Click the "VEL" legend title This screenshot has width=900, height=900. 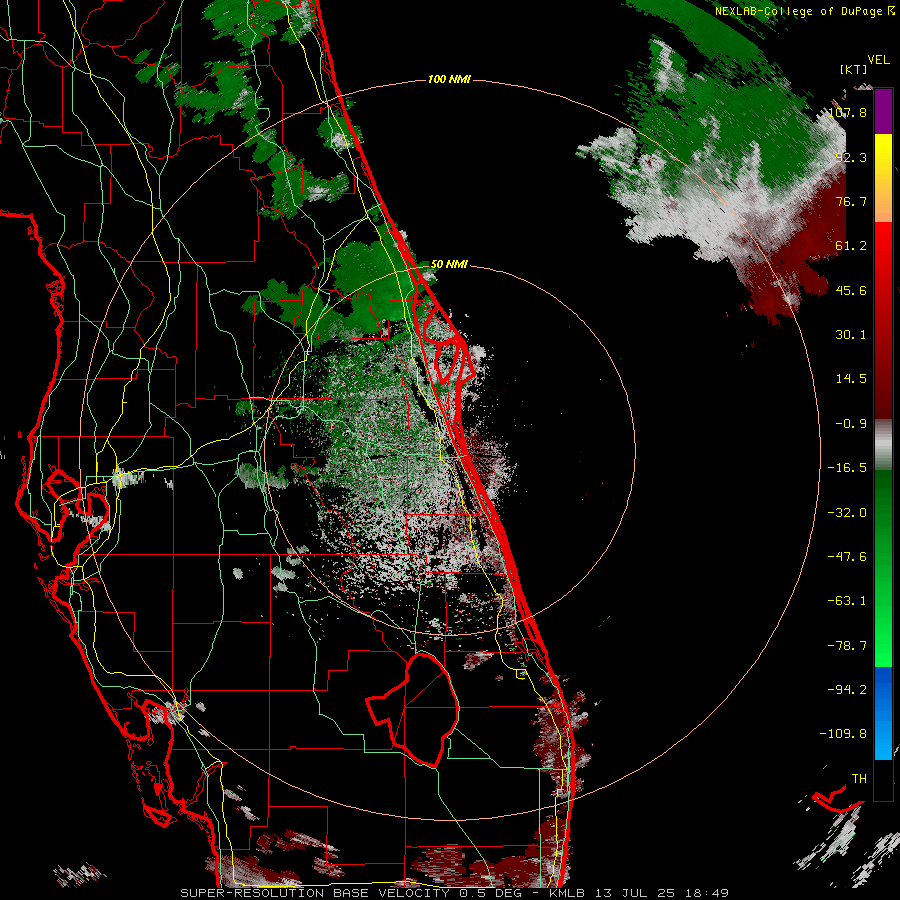tap(878, 60)
